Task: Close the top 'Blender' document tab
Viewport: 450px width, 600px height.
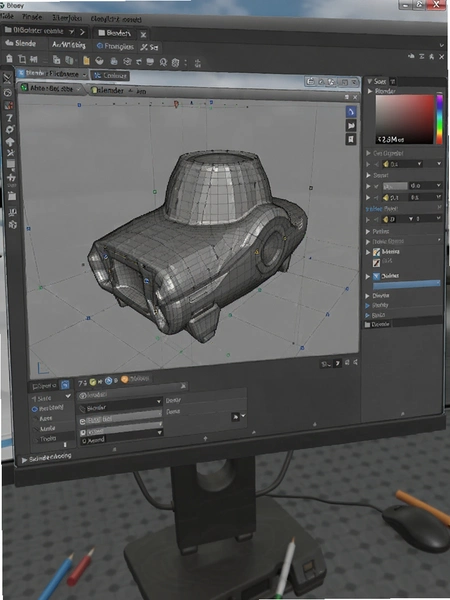Action: 143,35
